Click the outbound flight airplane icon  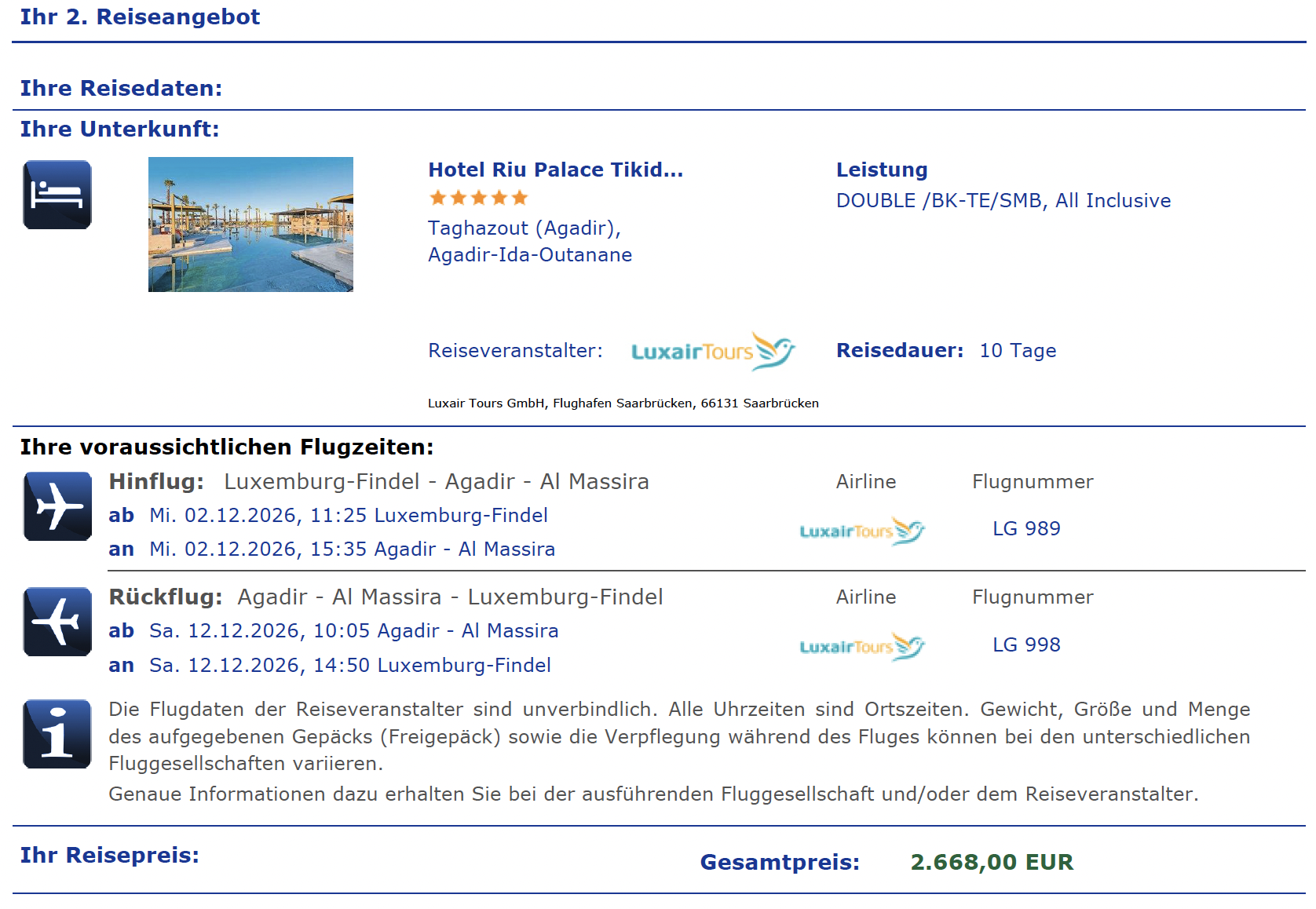coord(57,506)
